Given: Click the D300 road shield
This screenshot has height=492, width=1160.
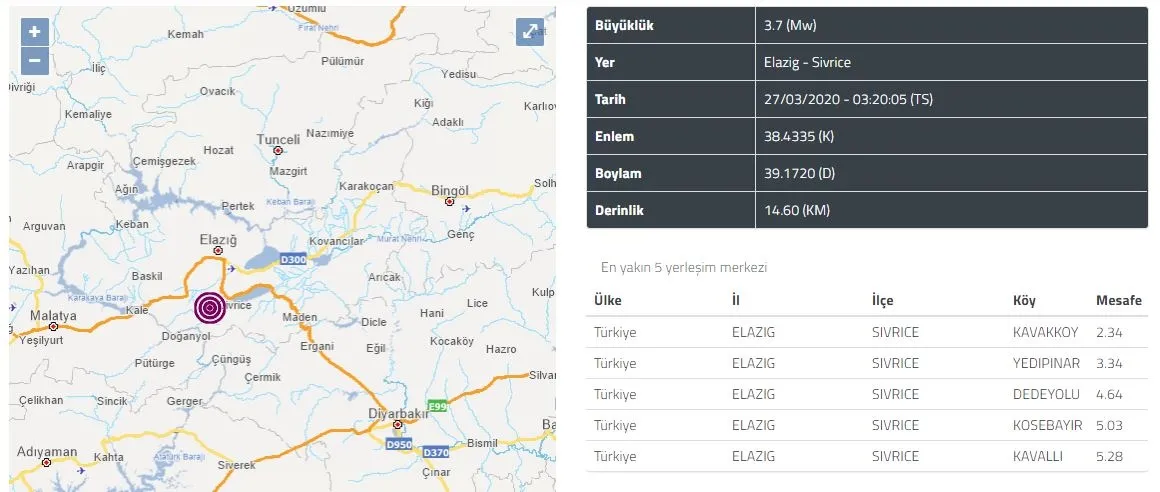Looking at the screenshot, I should click(x=293, y=260).
